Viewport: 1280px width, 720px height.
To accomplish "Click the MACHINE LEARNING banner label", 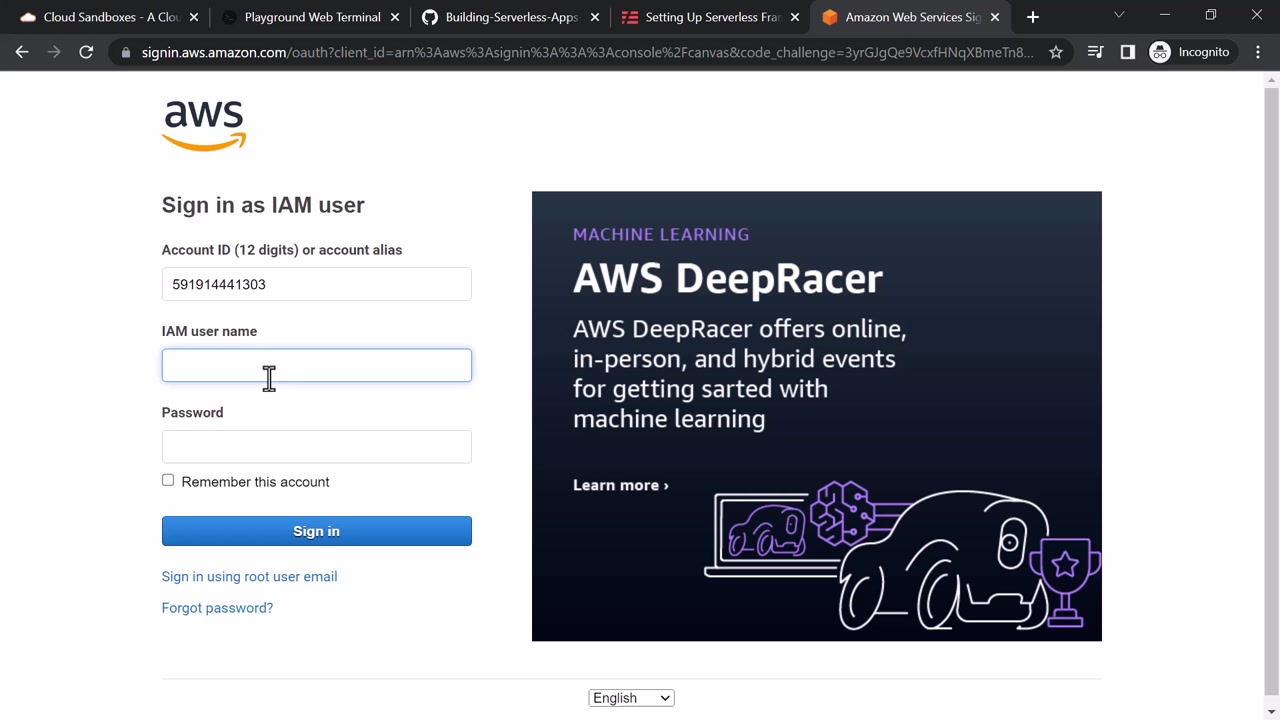I will coord(661,234).
